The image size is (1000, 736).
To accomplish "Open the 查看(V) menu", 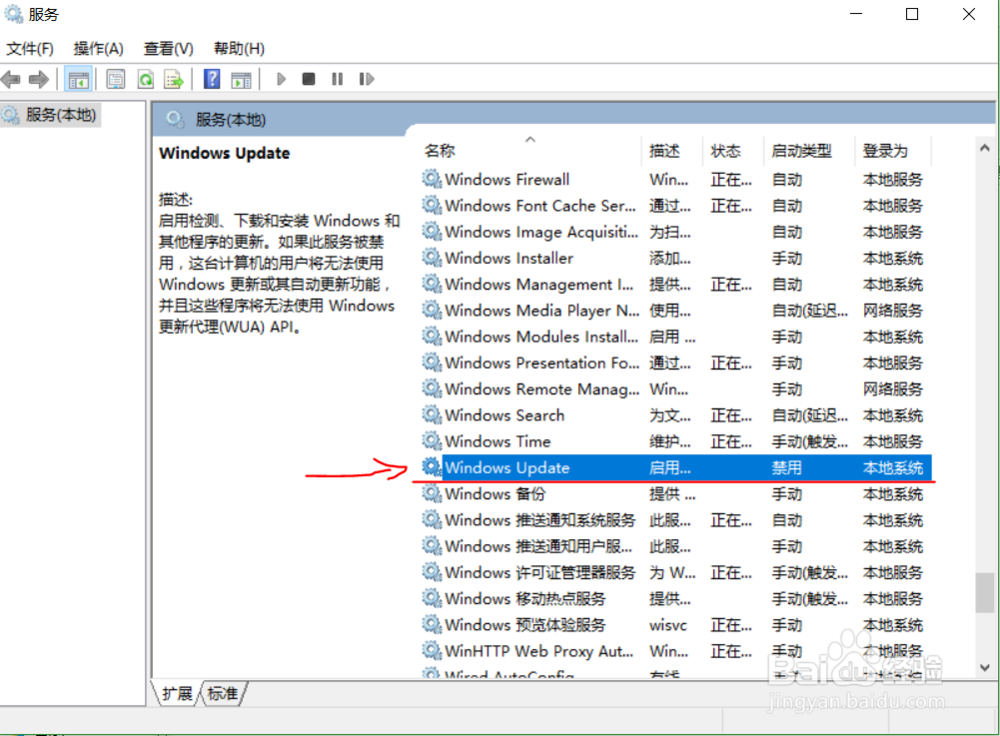I will click(168, 48).
